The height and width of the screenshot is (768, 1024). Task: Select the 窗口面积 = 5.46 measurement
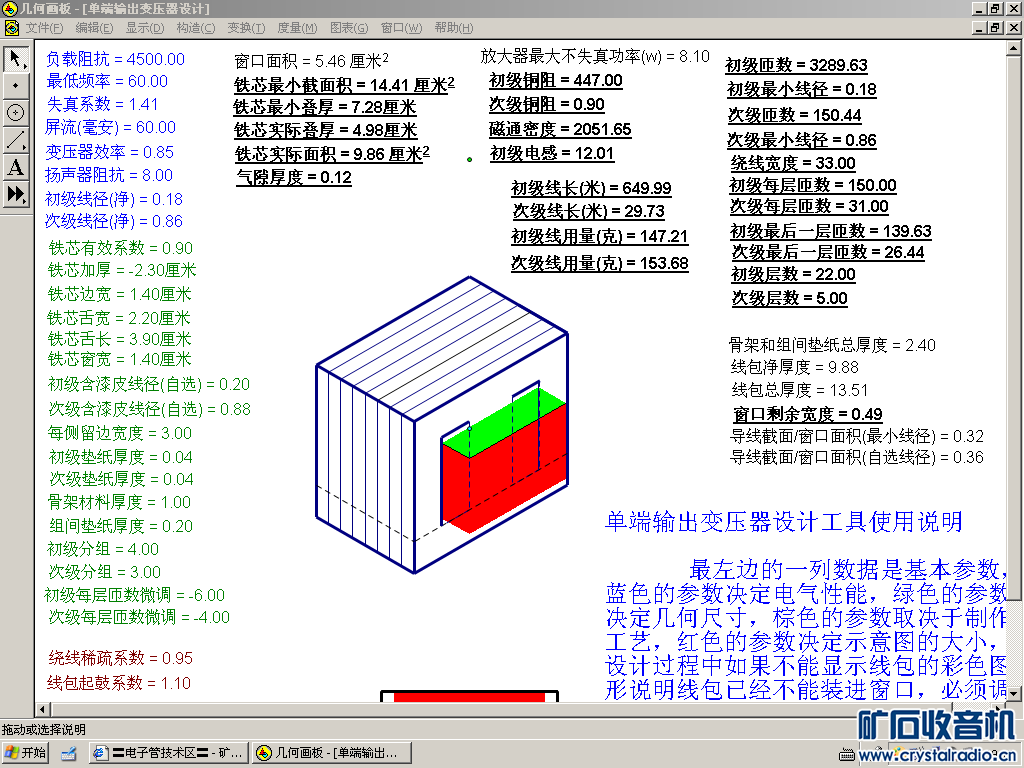point(311,61)
